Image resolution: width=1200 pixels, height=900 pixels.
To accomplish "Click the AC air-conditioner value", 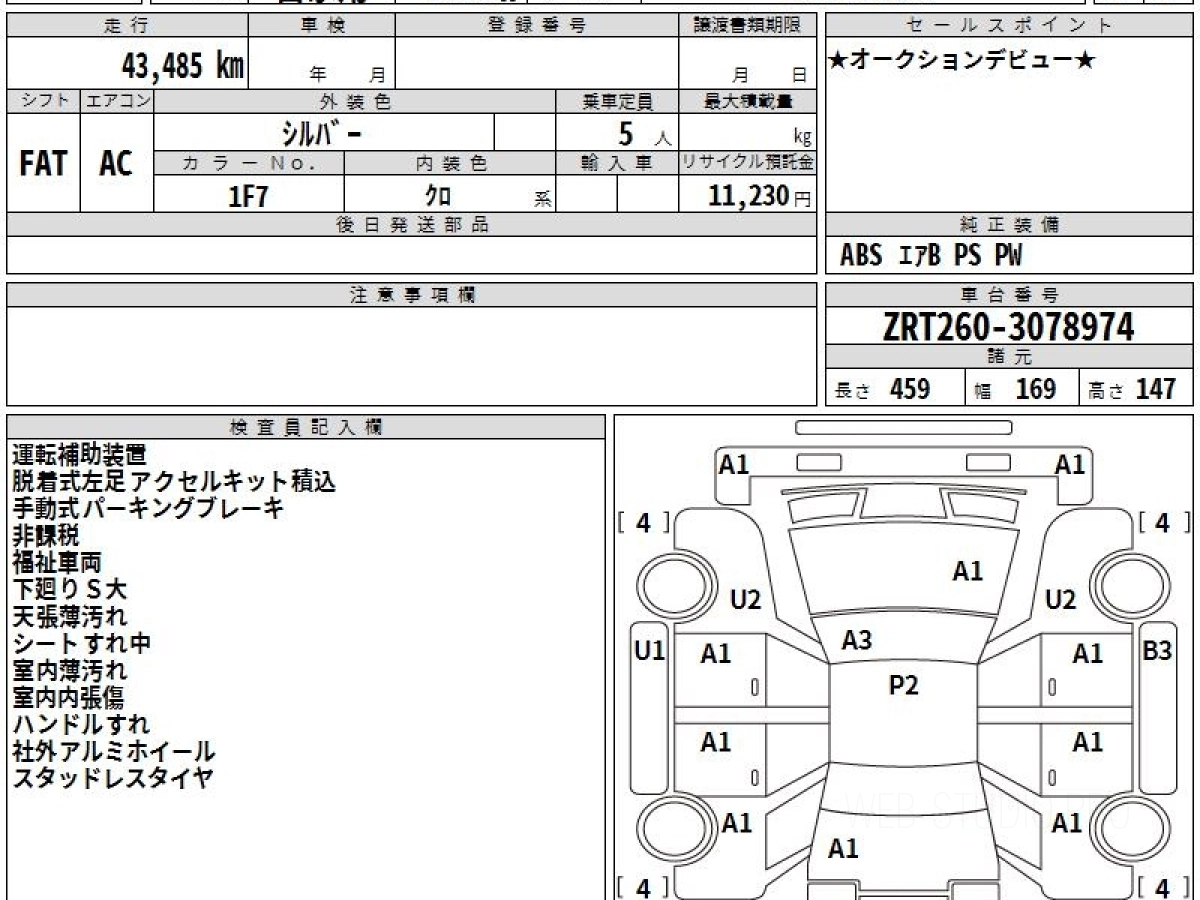I will [116, 163].
